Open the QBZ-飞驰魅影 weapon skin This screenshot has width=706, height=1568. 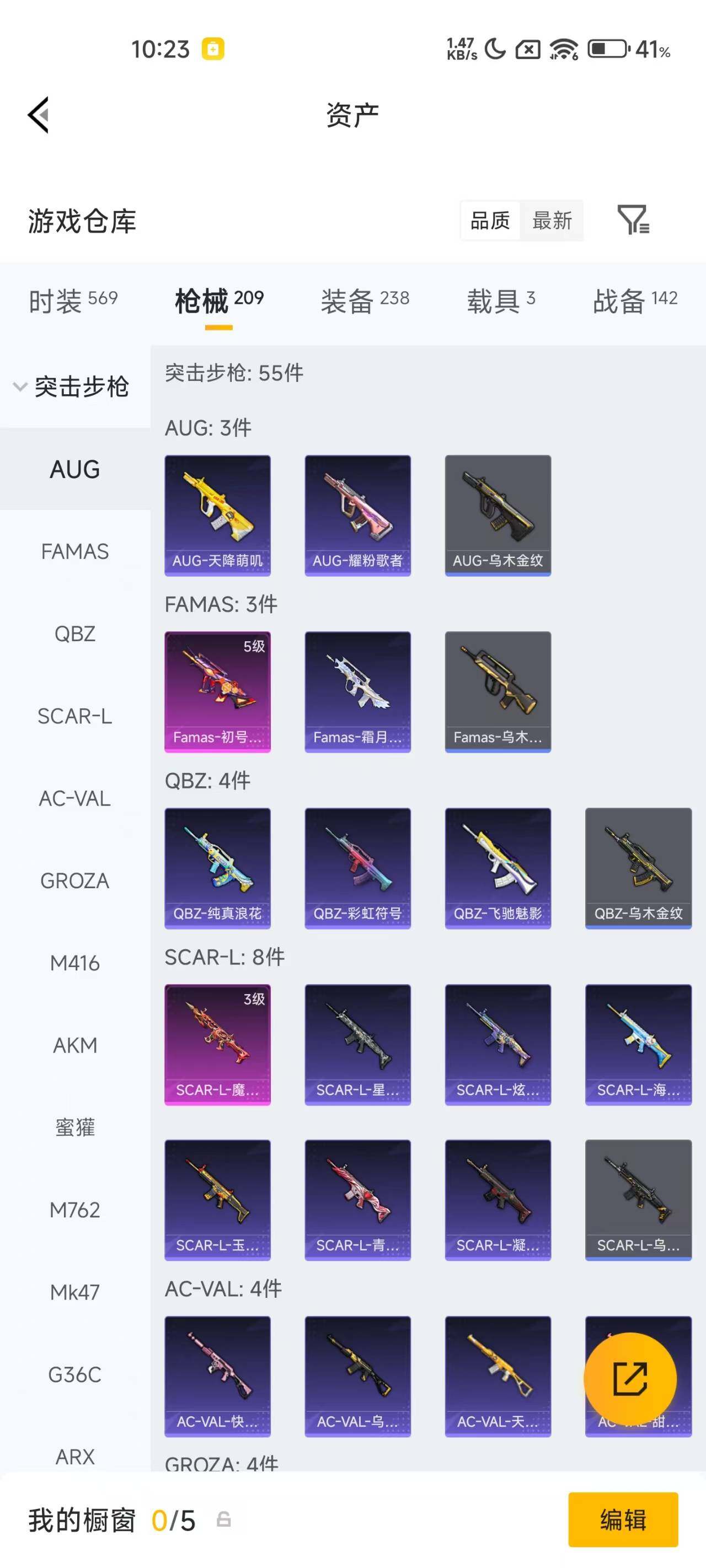[x=498, y=868]
